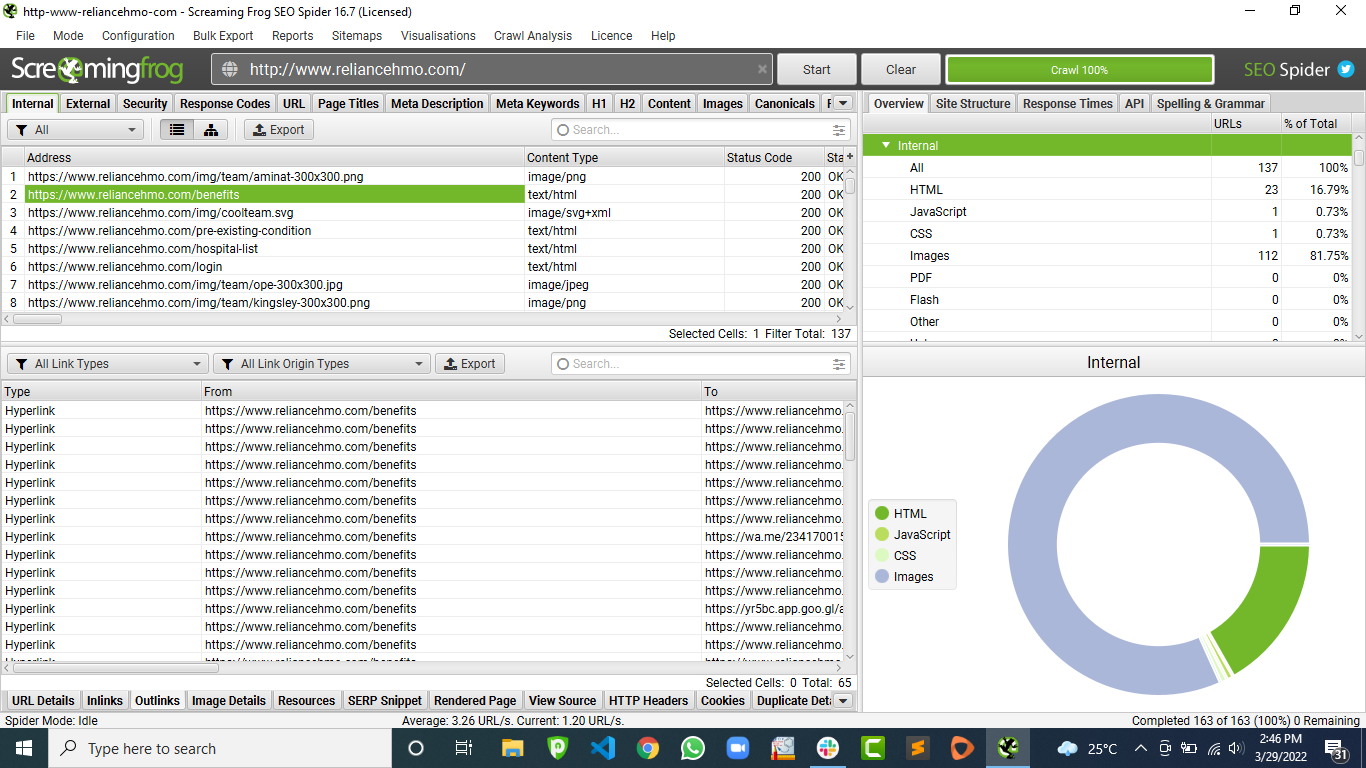This screenshot has width=1366, height=768.
Task: Open the All Link Types dropdown
Action: pyautogui.click(x=108, y=364)
